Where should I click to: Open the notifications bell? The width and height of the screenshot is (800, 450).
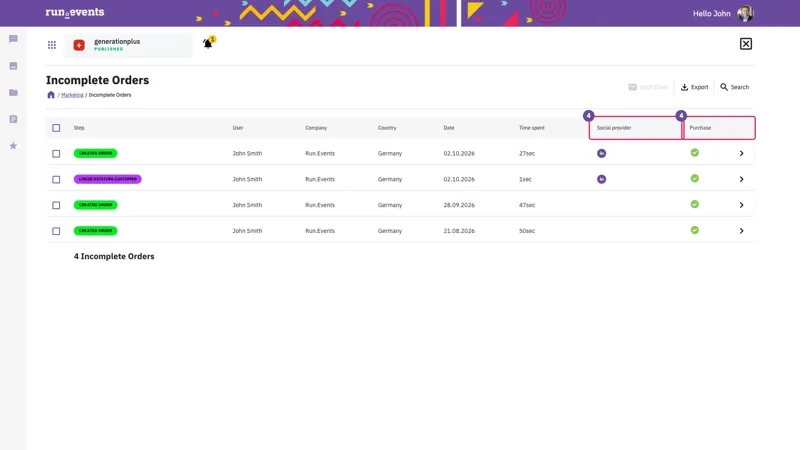[x=208, y=43]
